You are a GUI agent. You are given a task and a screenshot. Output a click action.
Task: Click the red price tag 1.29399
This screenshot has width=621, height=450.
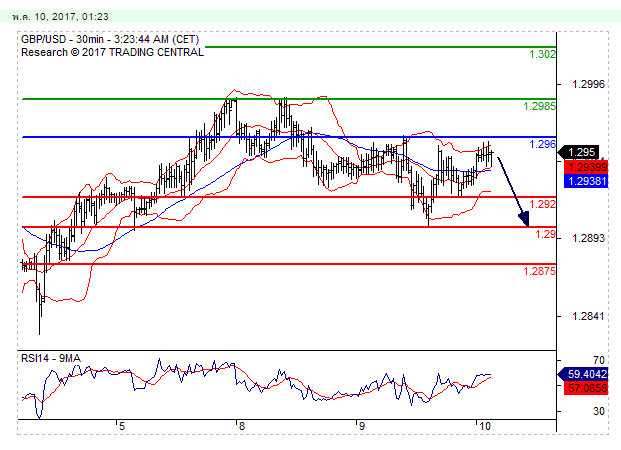coord(587,167)
